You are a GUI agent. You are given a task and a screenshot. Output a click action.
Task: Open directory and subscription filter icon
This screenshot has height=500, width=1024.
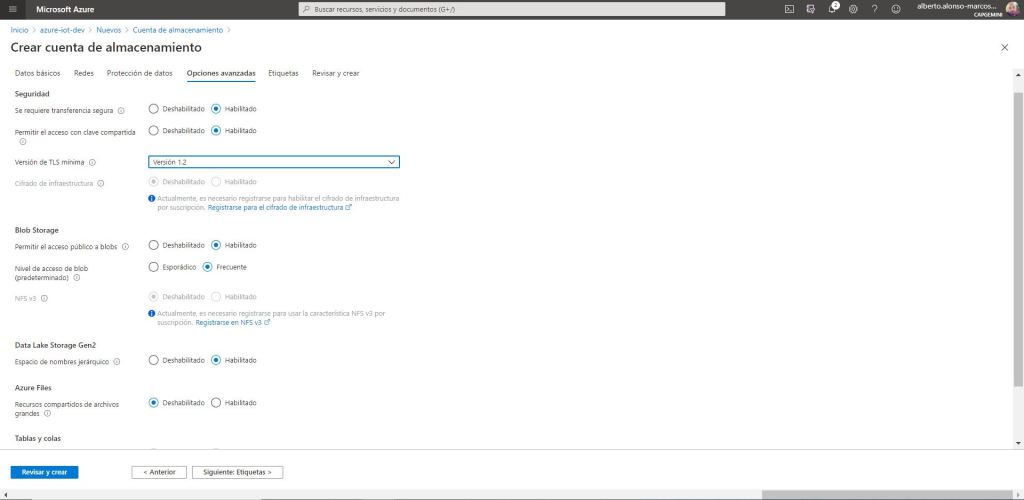tap(811, 9)
